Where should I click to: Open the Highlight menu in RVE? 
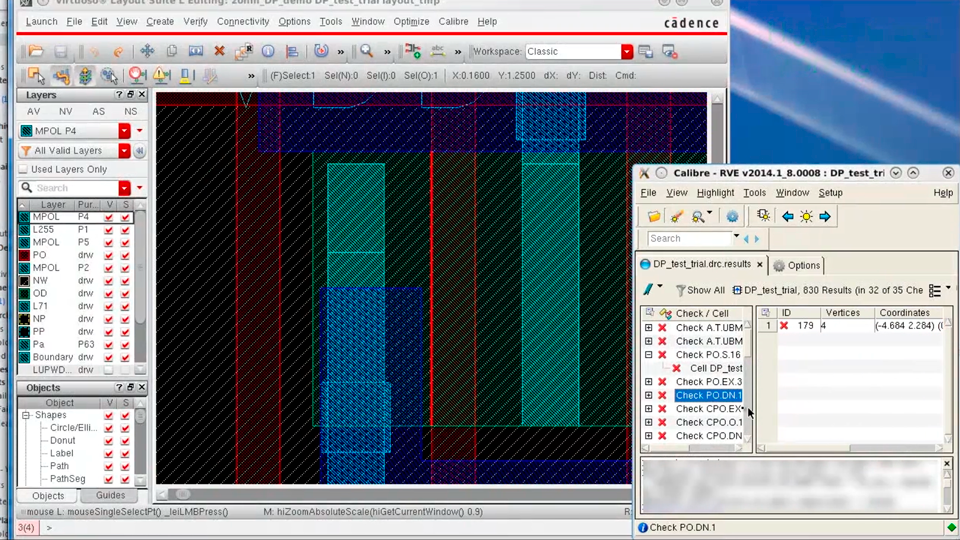715,193
